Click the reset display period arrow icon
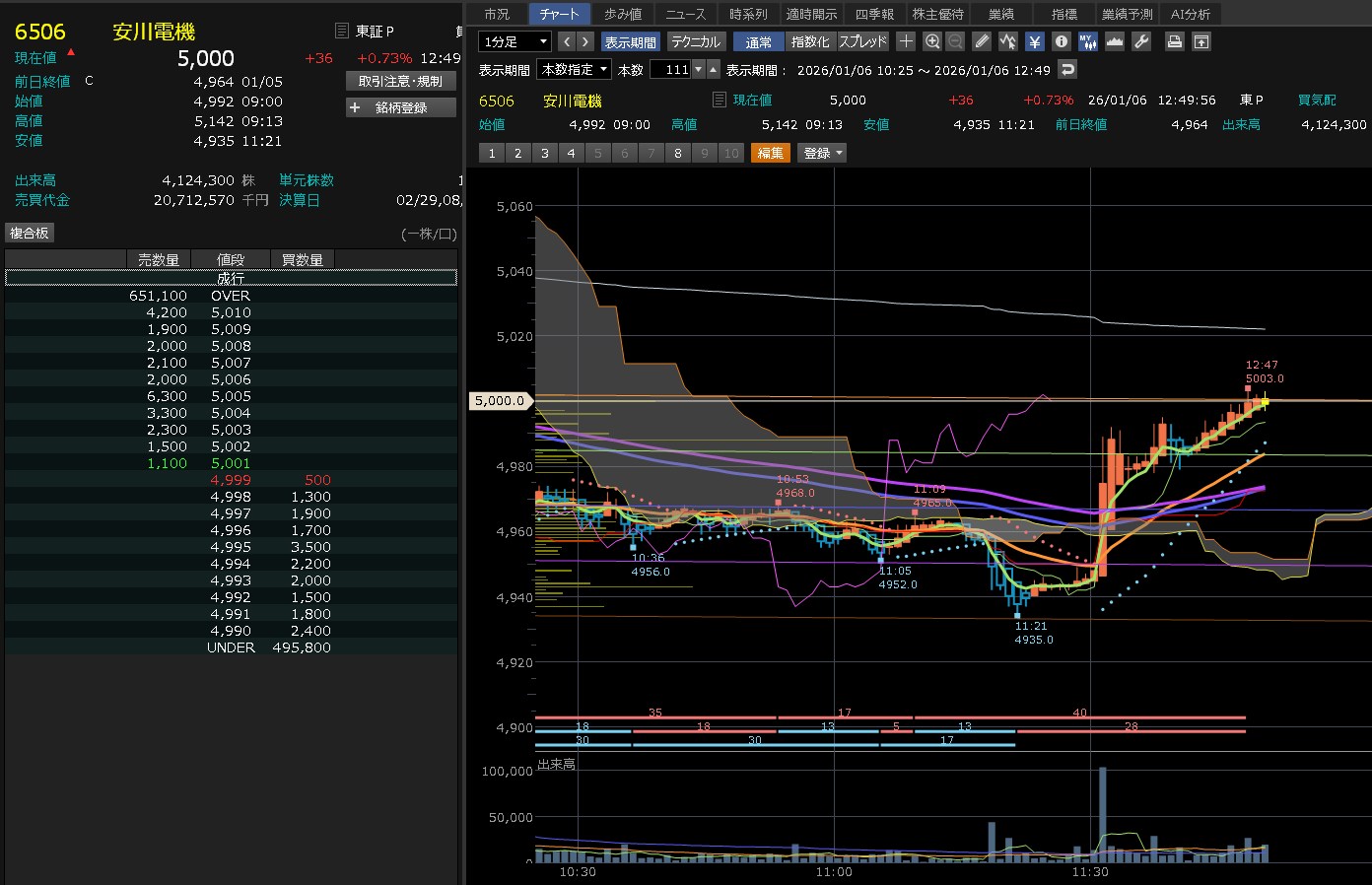The width and height of the screenshot is (1372, 885). (1067, 69)
